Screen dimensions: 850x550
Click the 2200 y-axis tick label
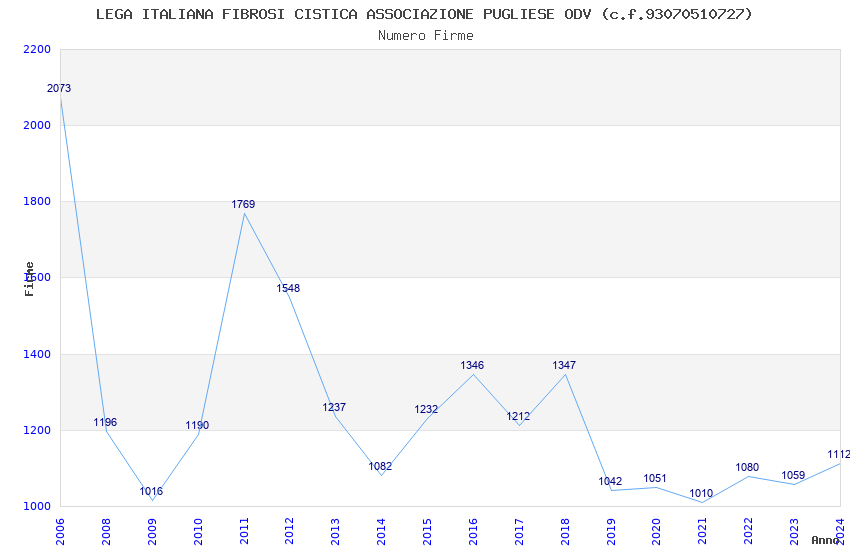point(37,49)
